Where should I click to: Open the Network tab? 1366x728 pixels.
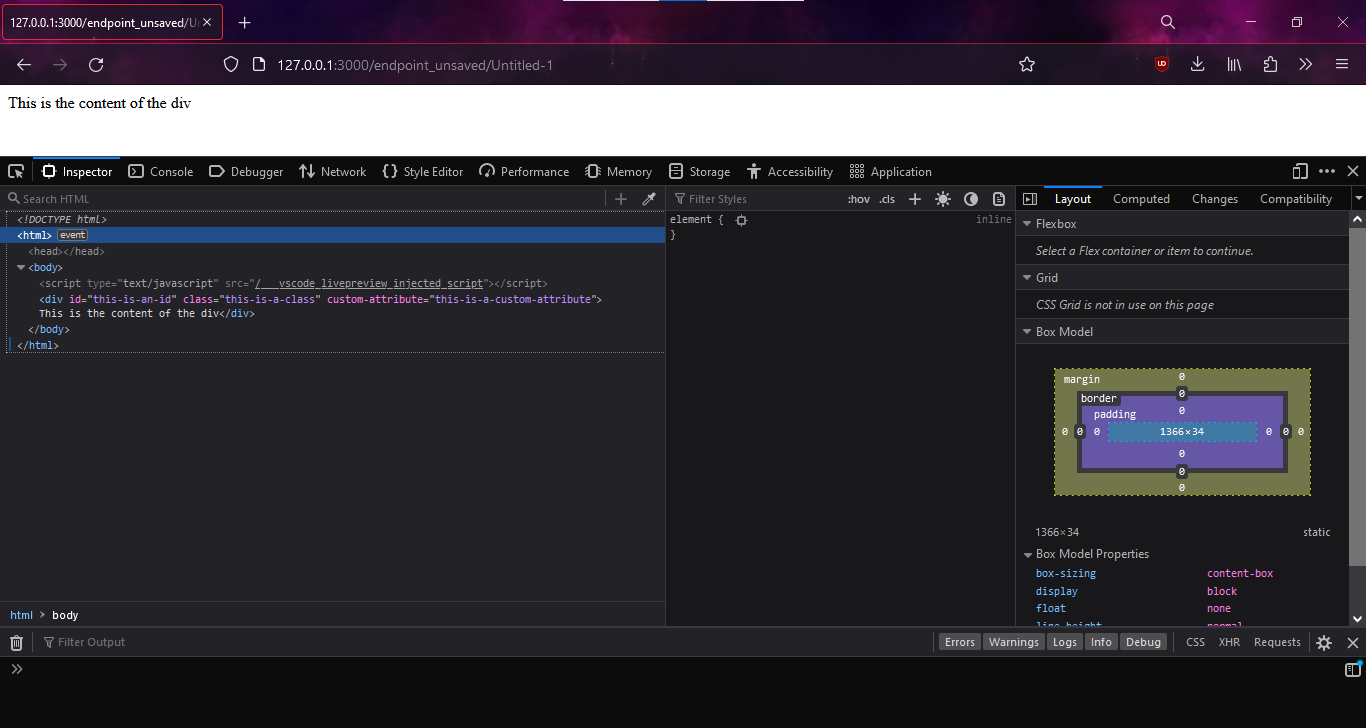[x=332, y=171]
